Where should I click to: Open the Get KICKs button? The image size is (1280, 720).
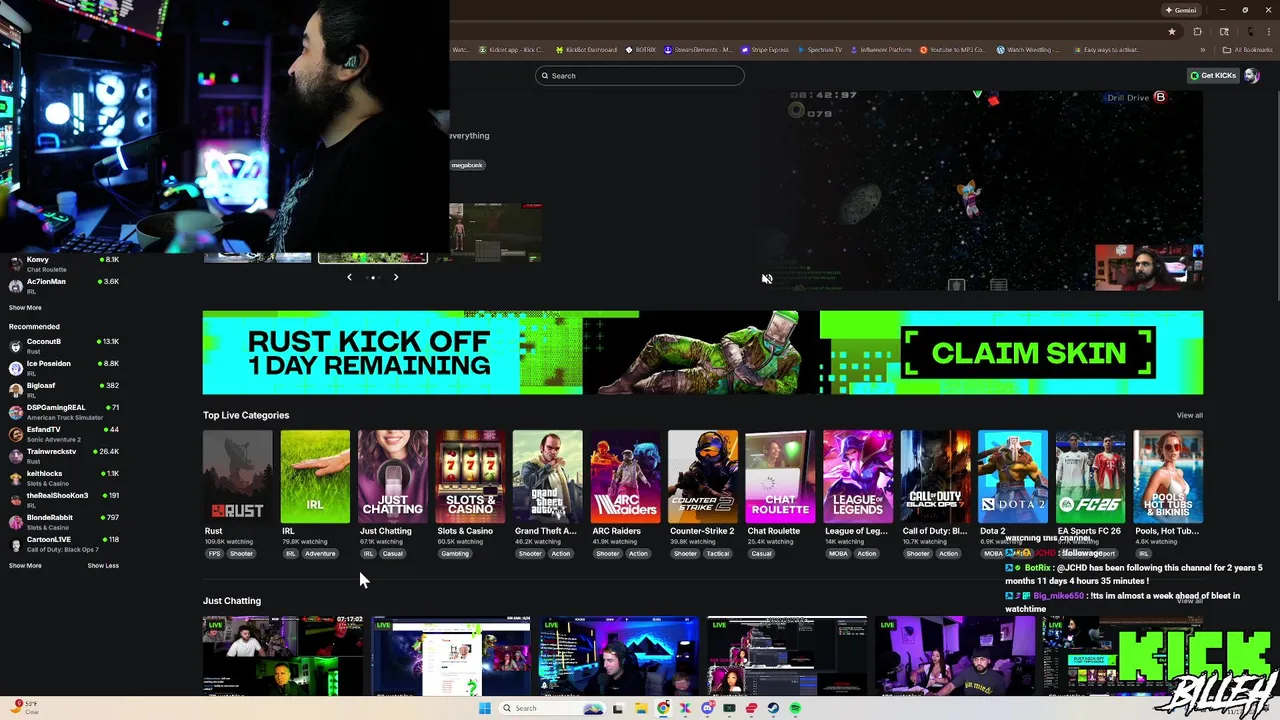pyautogui.click(x=1213, y=76)
